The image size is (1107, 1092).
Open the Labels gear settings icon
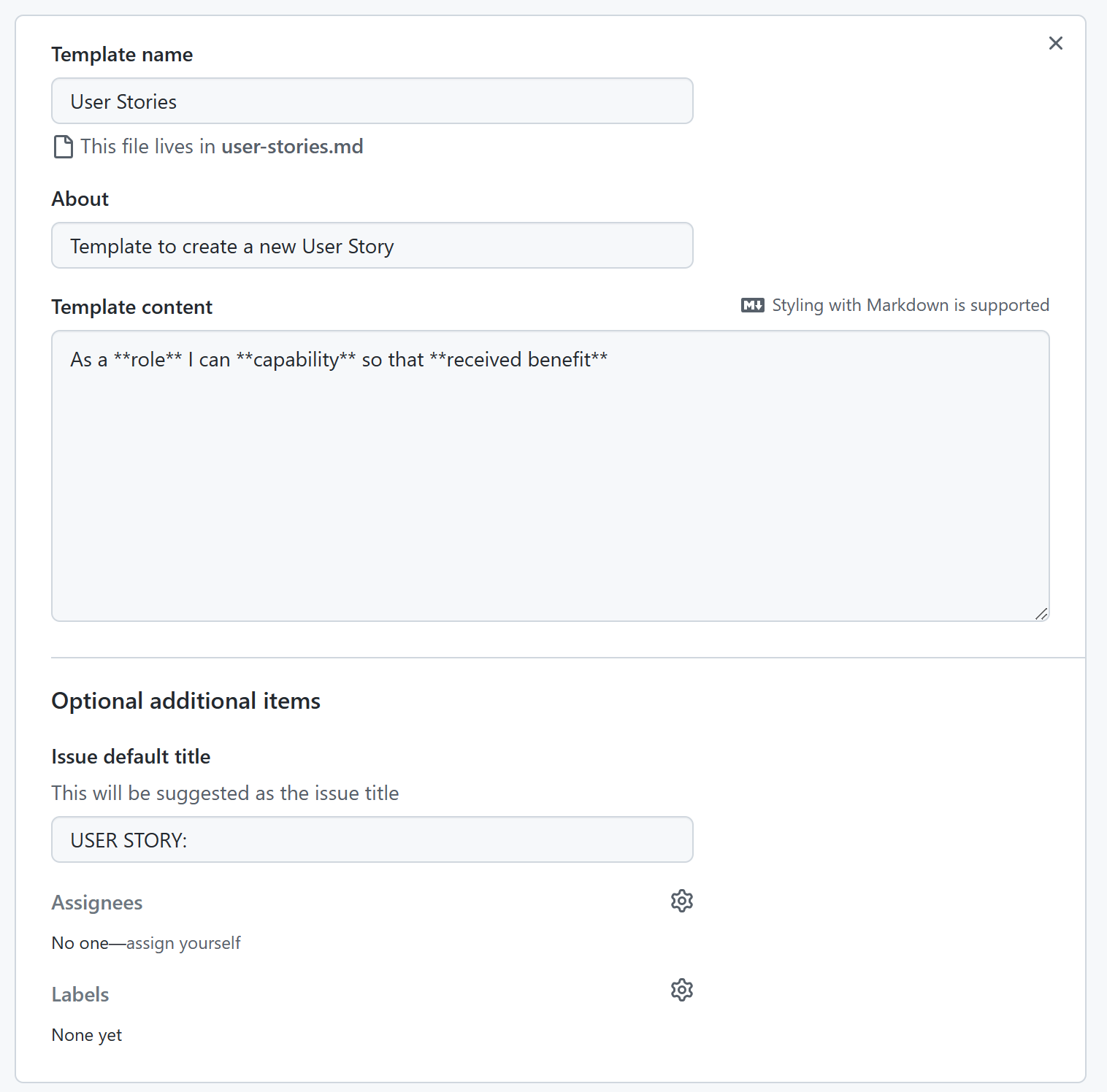(681, 990)
